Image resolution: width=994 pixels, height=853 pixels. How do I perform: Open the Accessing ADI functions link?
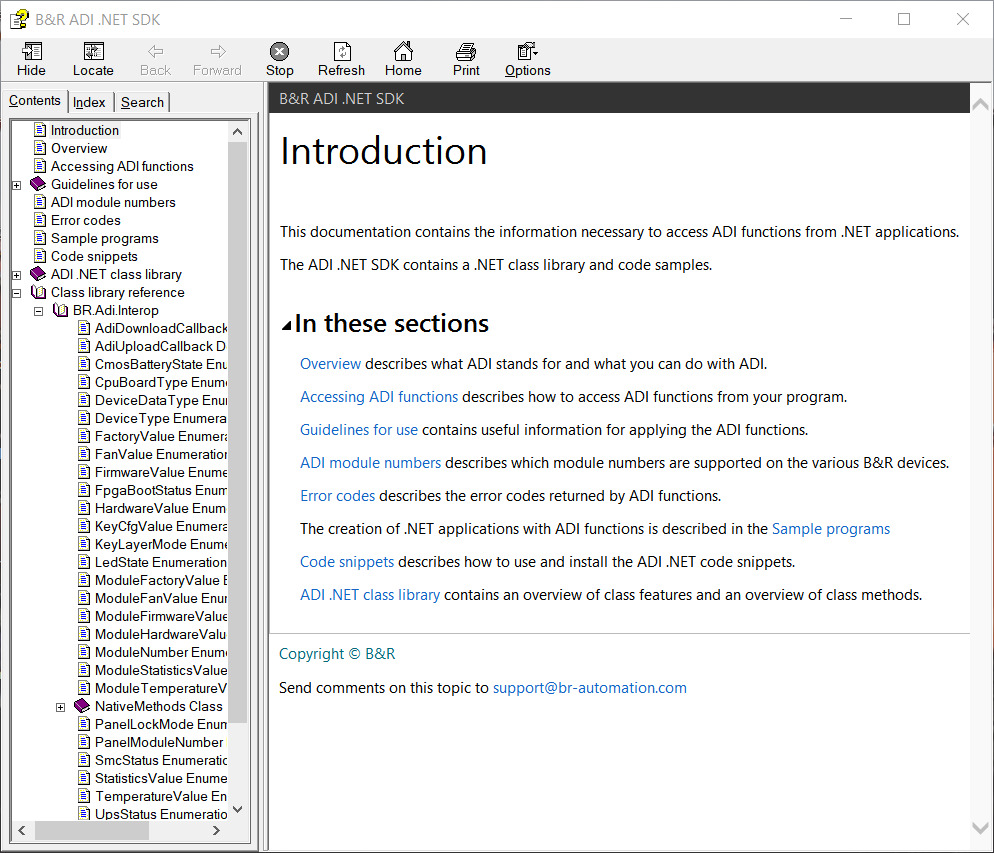point(379,397)
